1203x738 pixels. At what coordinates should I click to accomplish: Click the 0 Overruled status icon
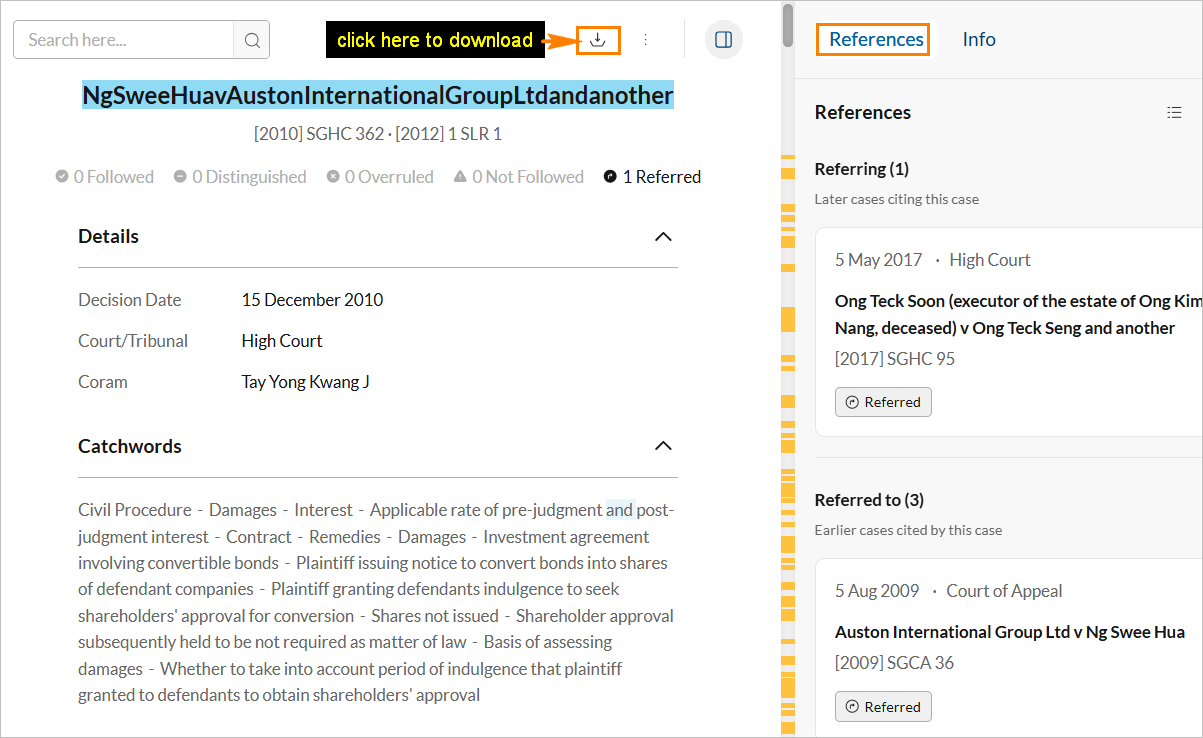pos(333,177)
